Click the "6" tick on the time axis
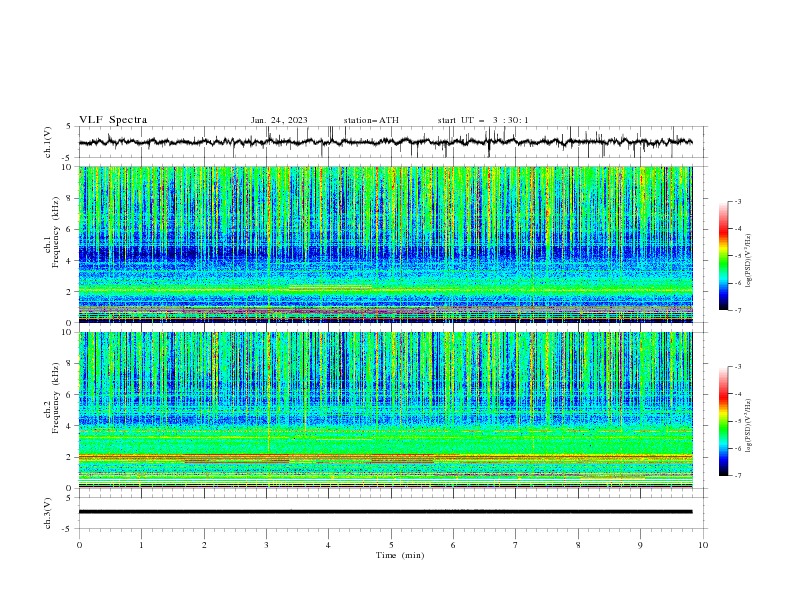 pos(453,545)
